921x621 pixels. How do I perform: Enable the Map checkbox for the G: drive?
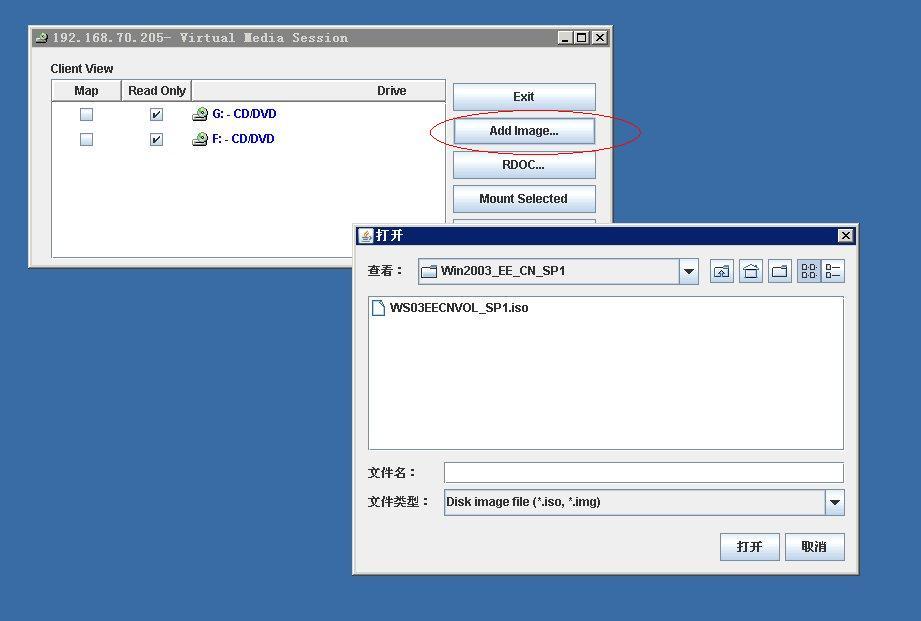click(86, 113)
